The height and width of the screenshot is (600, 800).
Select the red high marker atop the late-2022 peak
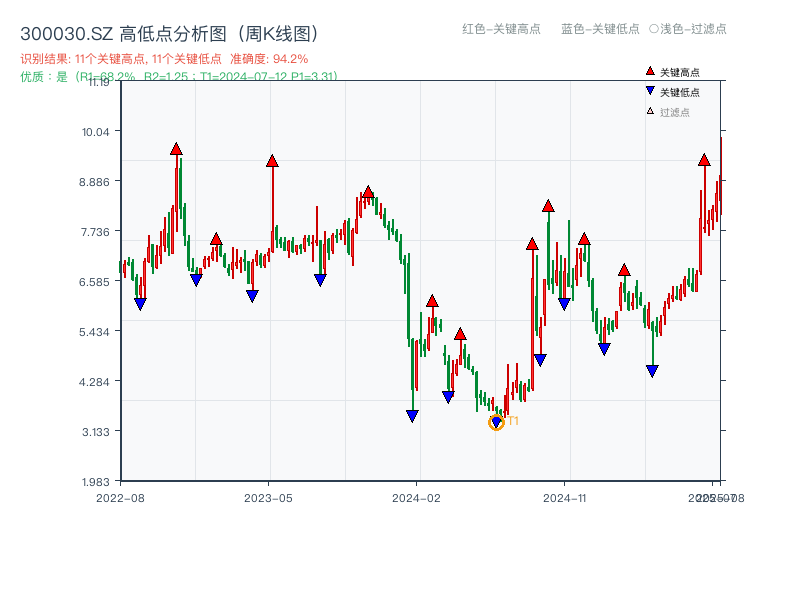pyautogui.click(x=176, y=149)
